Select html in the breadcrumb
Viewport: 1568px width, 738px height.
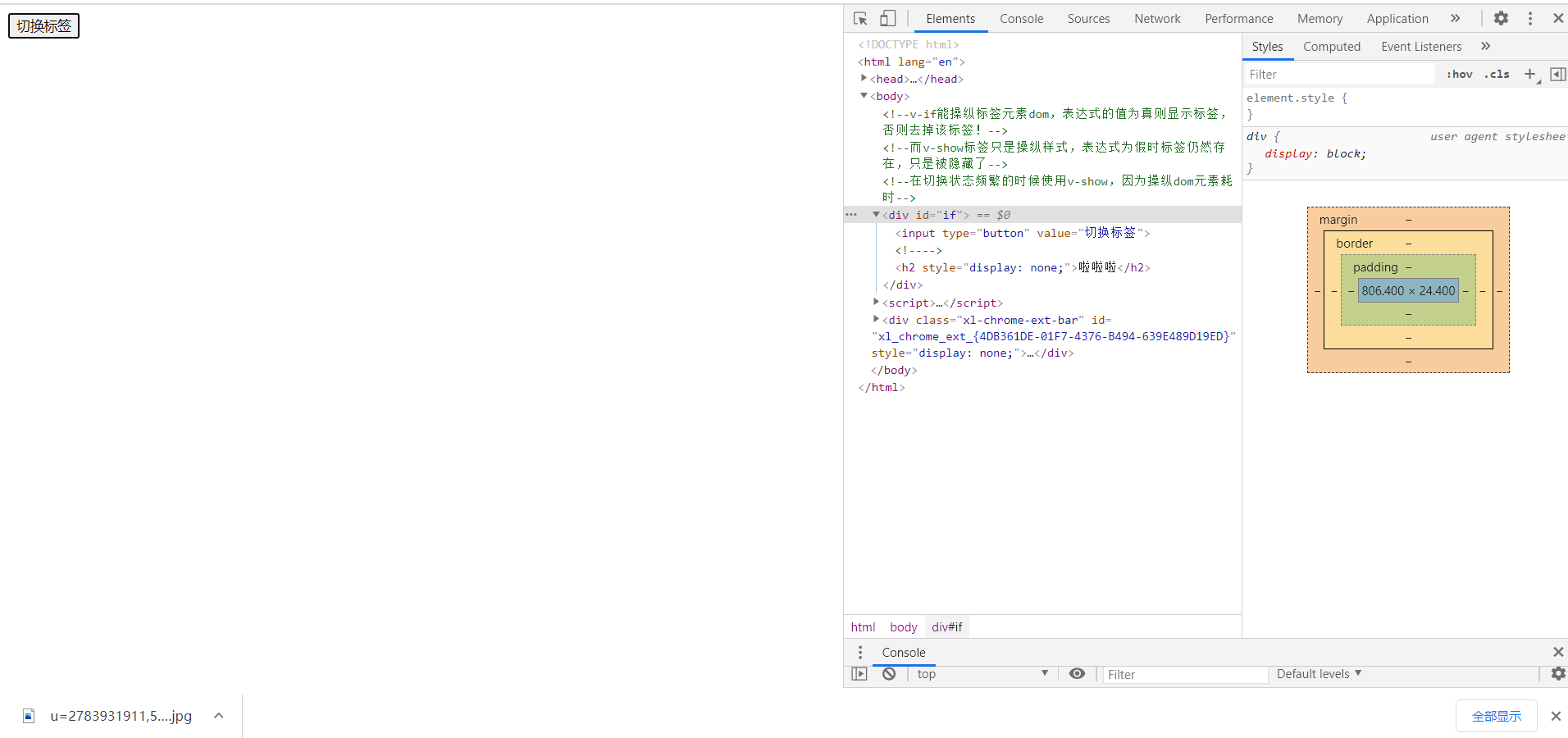863,627
